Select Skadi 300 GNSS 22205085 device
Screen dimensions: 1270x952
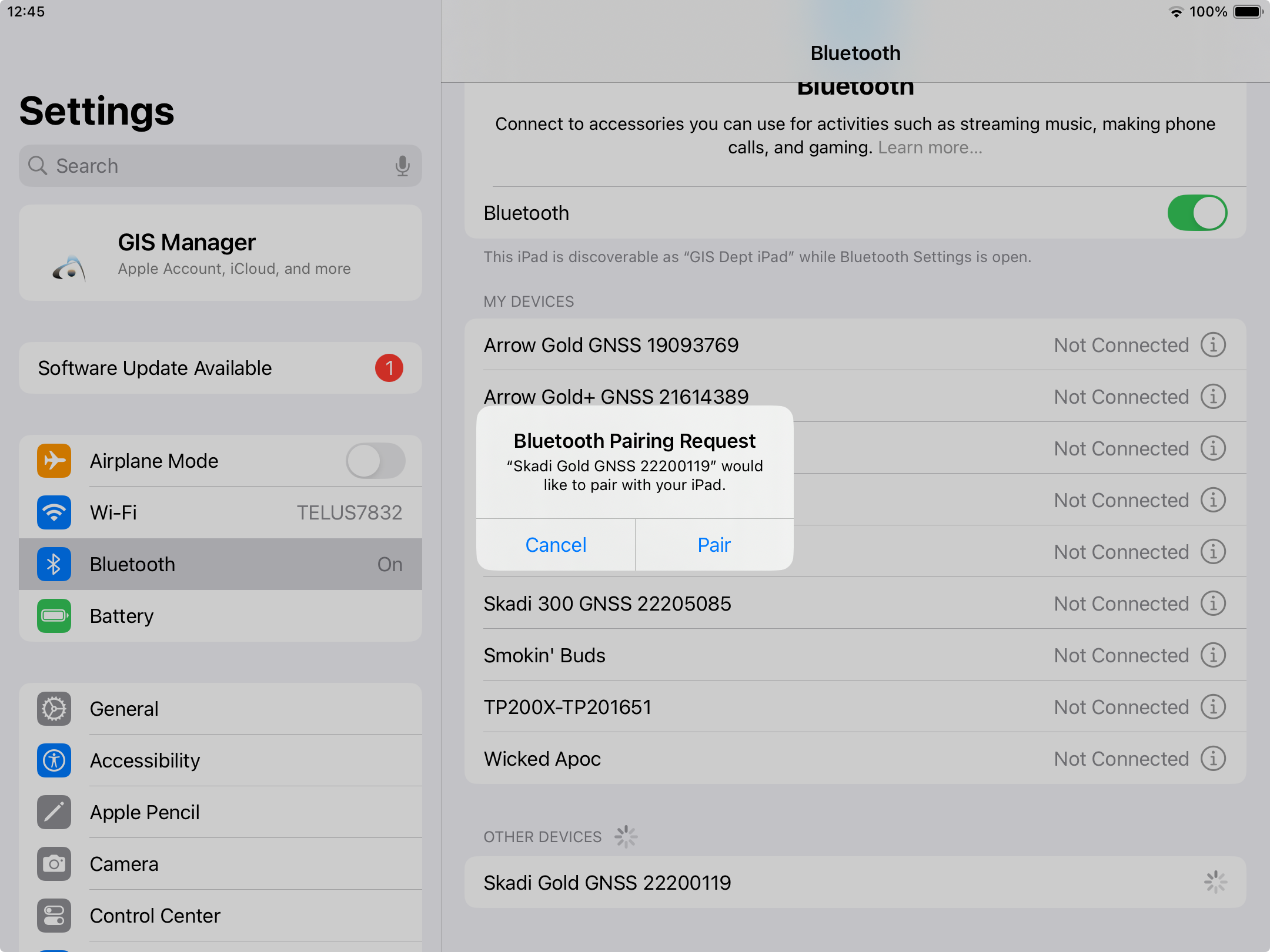[855, 604]
